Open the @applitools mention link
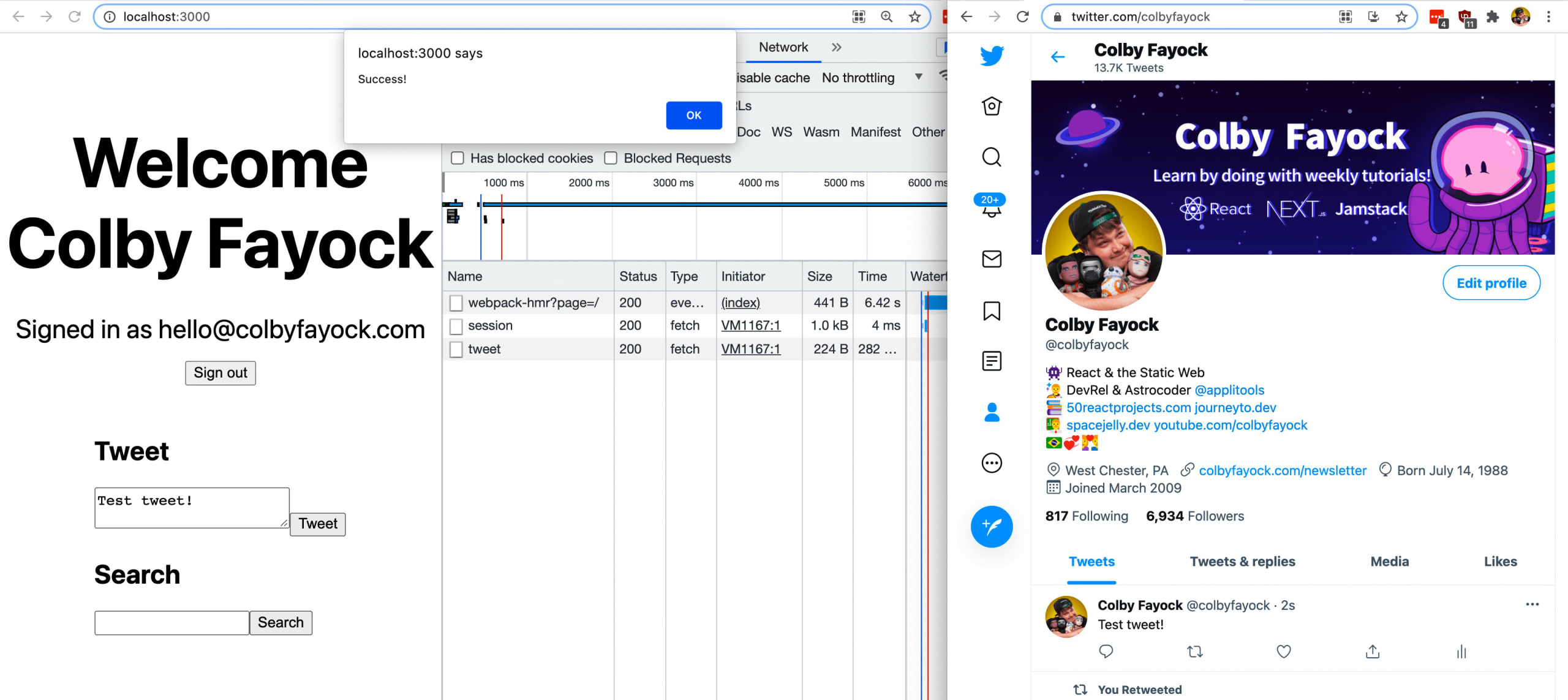 (1229, 390)
